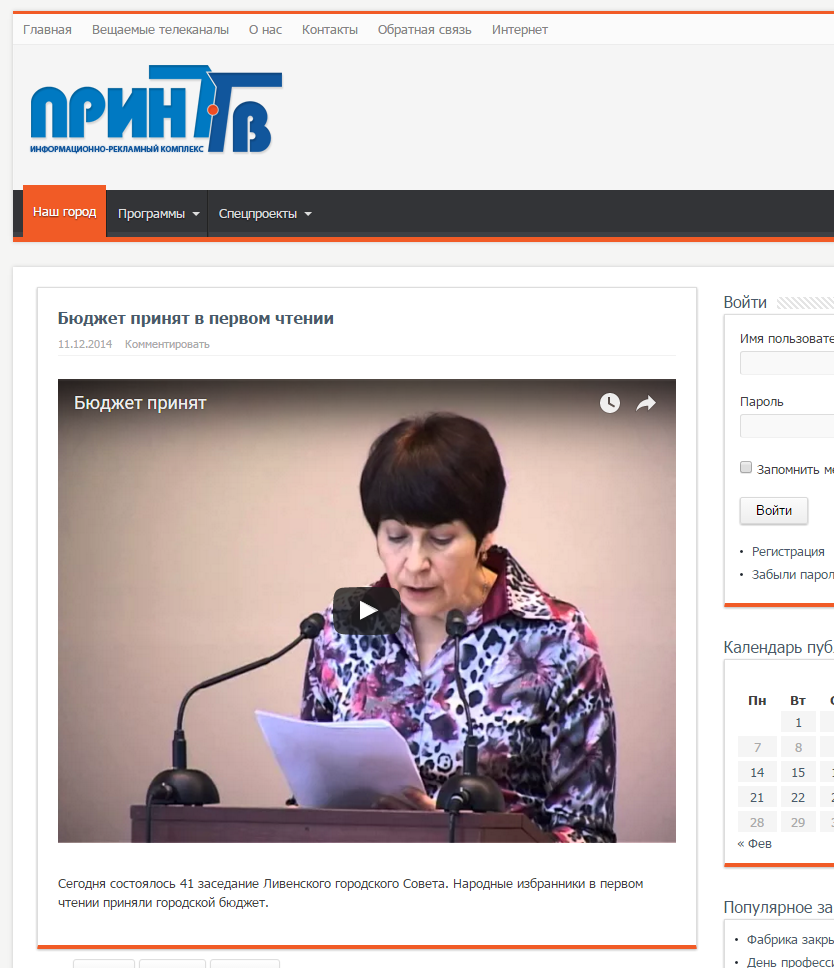Go to previous month « Фев

pos(754,843)
